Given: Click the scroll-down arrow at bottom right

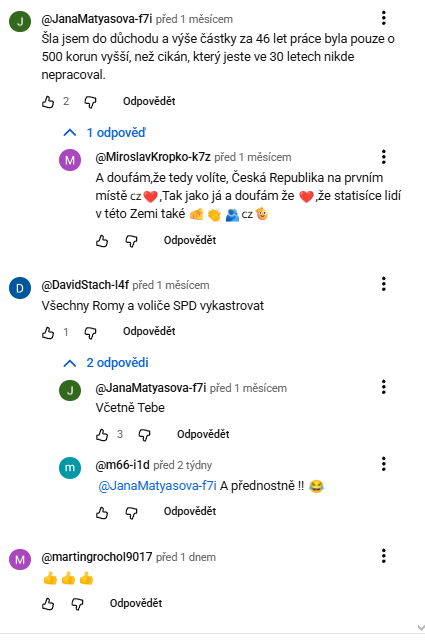Looking at the screenshot, I should pyautogui.click(x=421, y=628).
